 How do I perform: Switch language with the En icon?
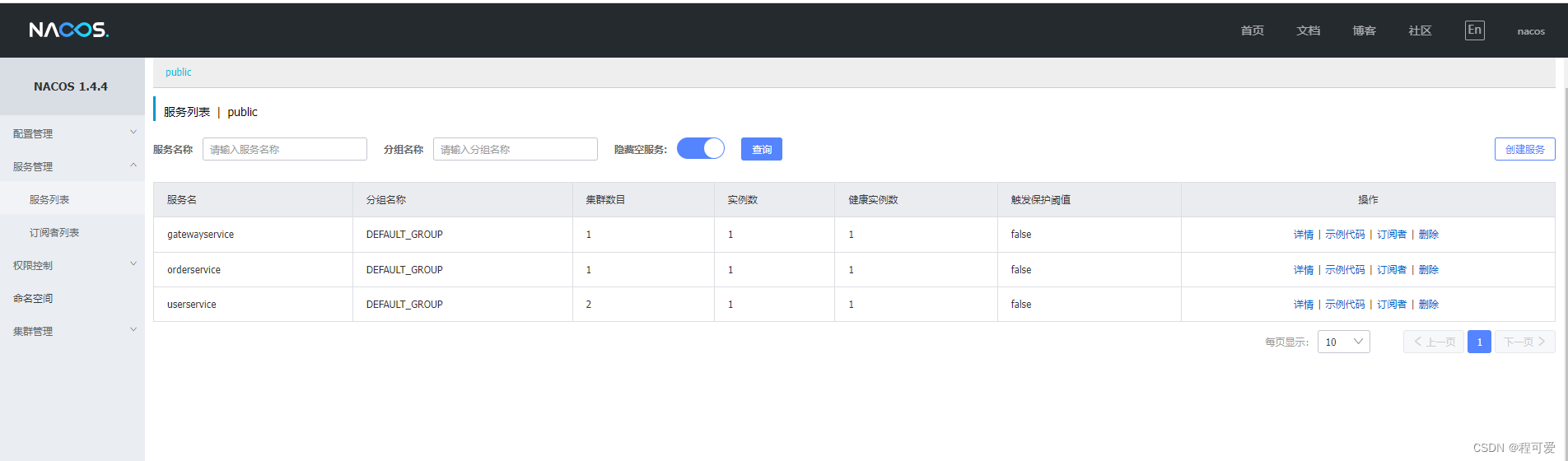pyautogui.click(x=1474, y=30)
